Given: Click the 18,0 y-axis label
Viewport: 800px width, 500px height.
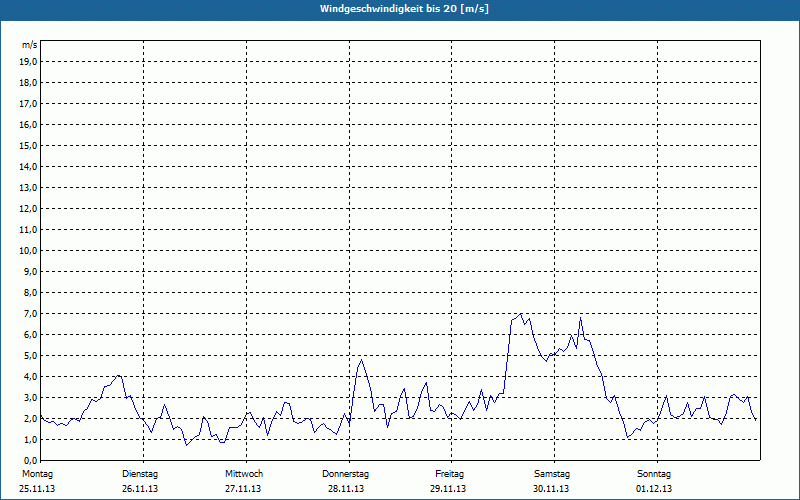Looking at the screenshot, I should click(x=28, y=83).
